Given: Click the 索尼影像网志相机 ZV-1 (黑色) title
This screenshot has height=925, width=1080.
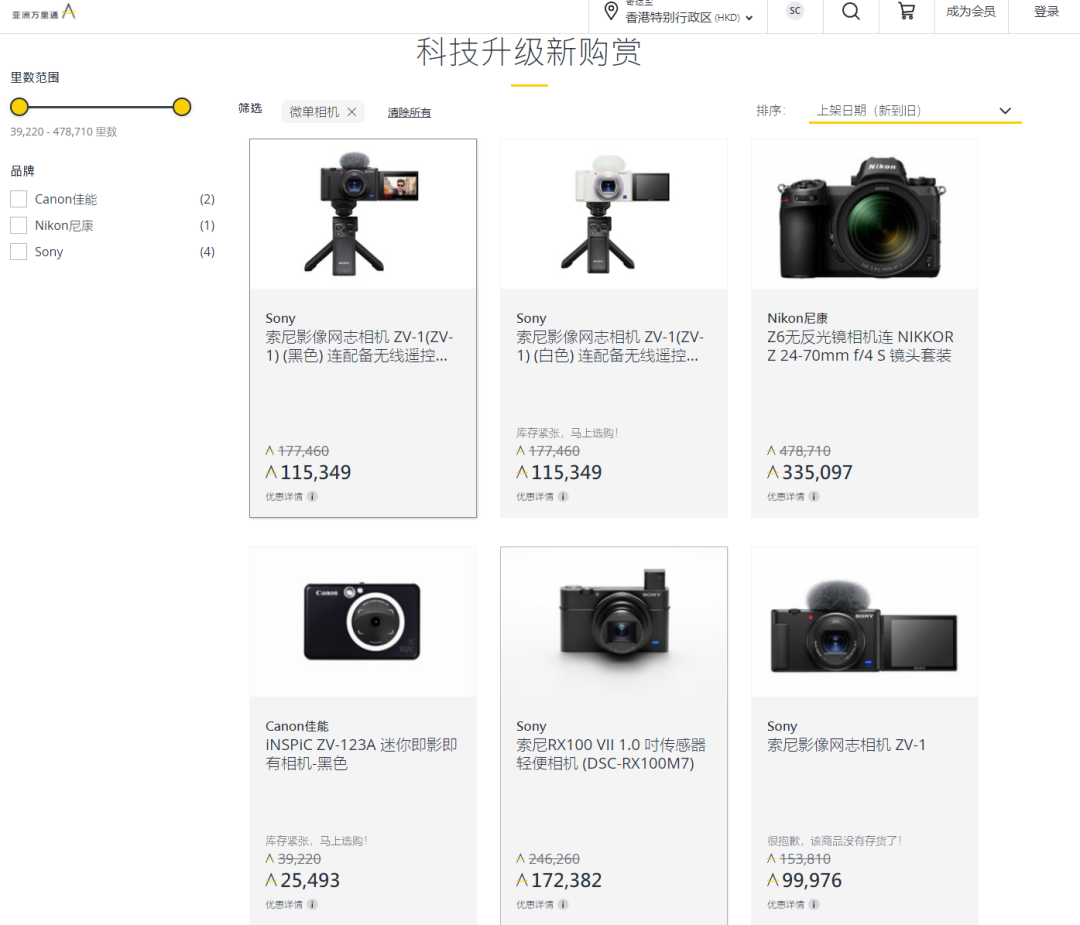Looking at the screenshot, I should click(359, 346).
